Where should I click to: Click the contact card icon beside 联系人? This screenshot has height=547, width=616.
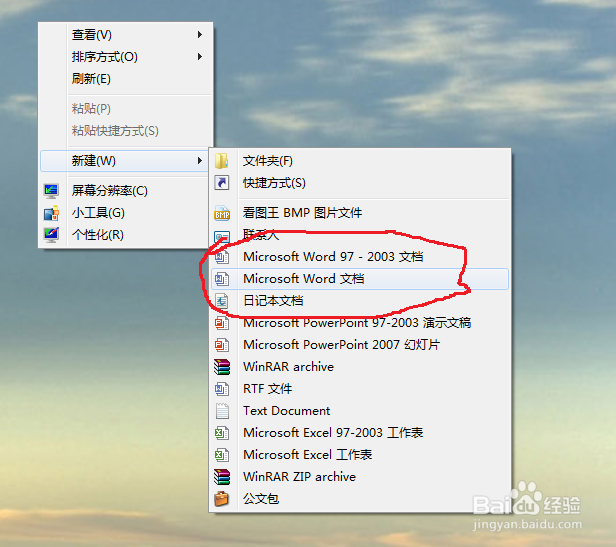coord(222,237)
